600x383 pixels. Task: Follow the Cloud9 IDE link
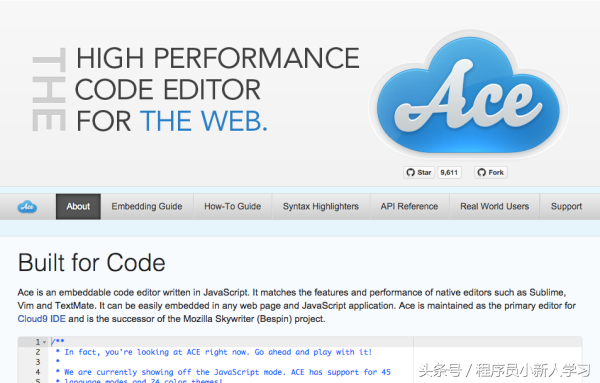click(x=41, y=319)
